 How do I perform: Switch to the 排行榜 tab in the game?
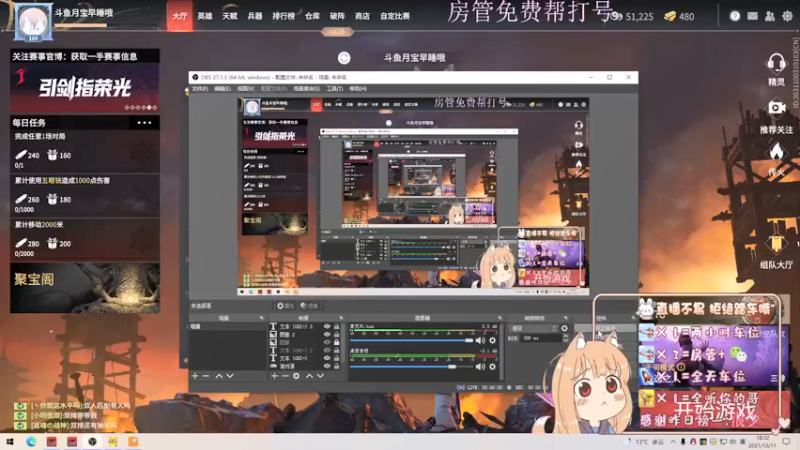point(283,16)
